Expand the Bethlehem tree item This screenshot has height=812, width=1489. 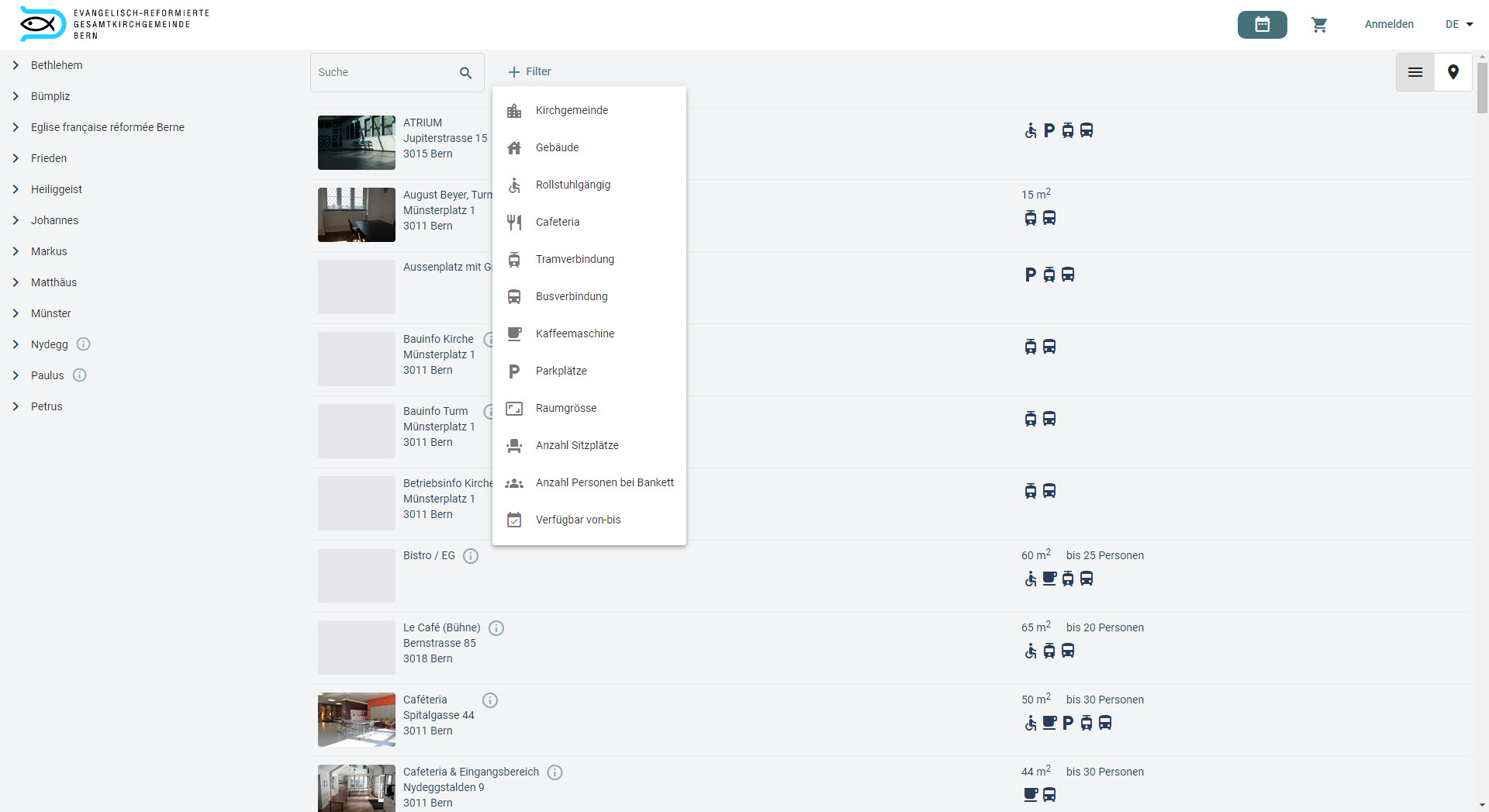pos(16,65)
